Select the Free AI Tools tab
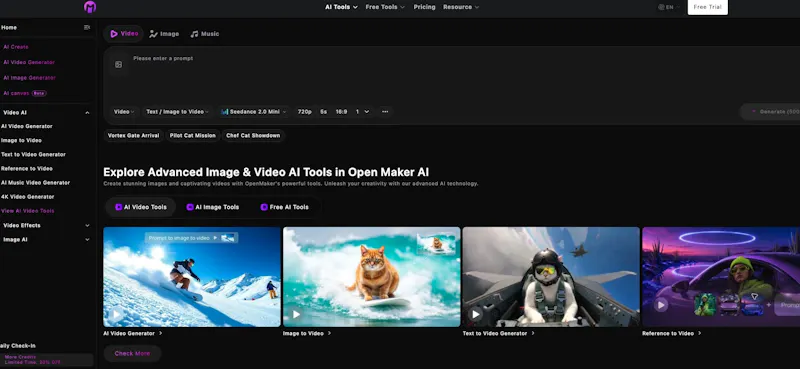The image size is (800, 369). pyautogui.click(x=285, y=207)
